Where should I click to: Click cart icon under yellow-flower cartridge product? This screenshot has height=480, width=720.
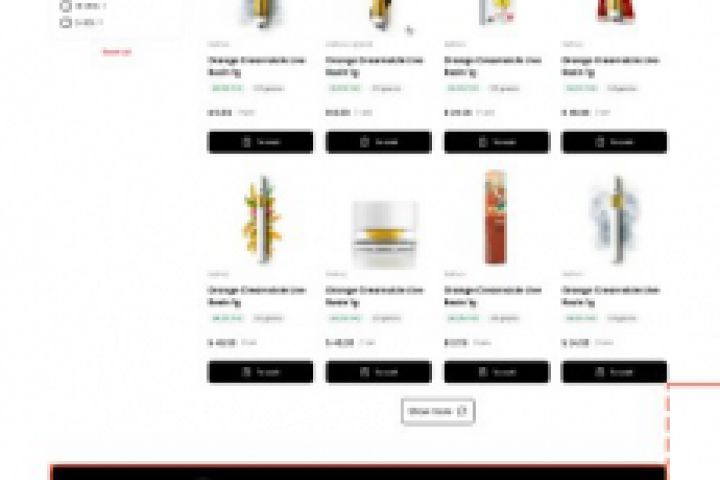247,372
